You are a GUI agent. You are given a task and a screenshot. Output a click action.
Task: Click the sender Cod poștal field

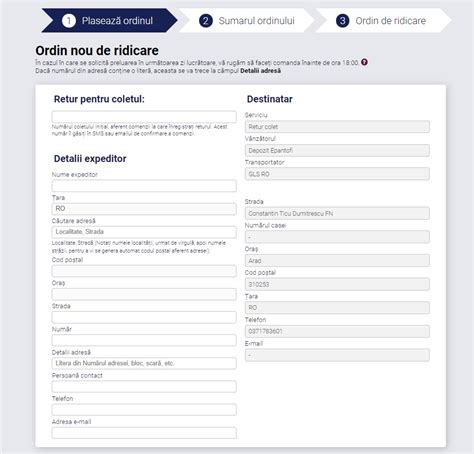(144, 271)
